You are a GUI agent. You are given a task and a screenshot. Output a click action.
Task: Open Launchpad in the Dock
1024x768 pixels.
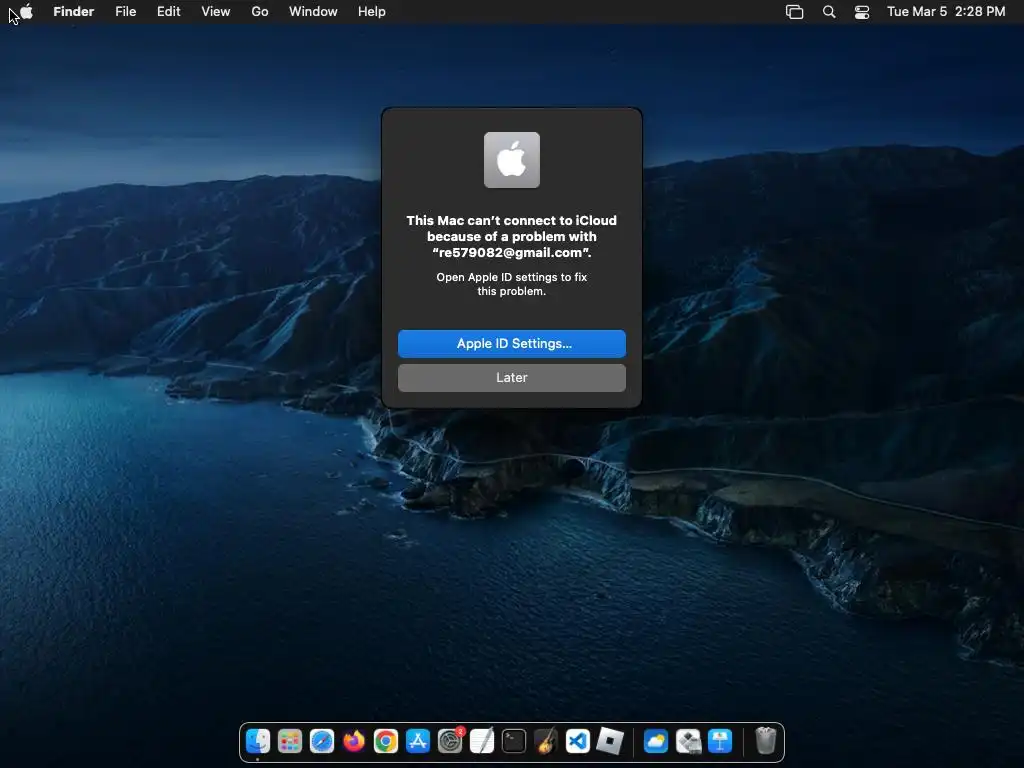(290, 741)
